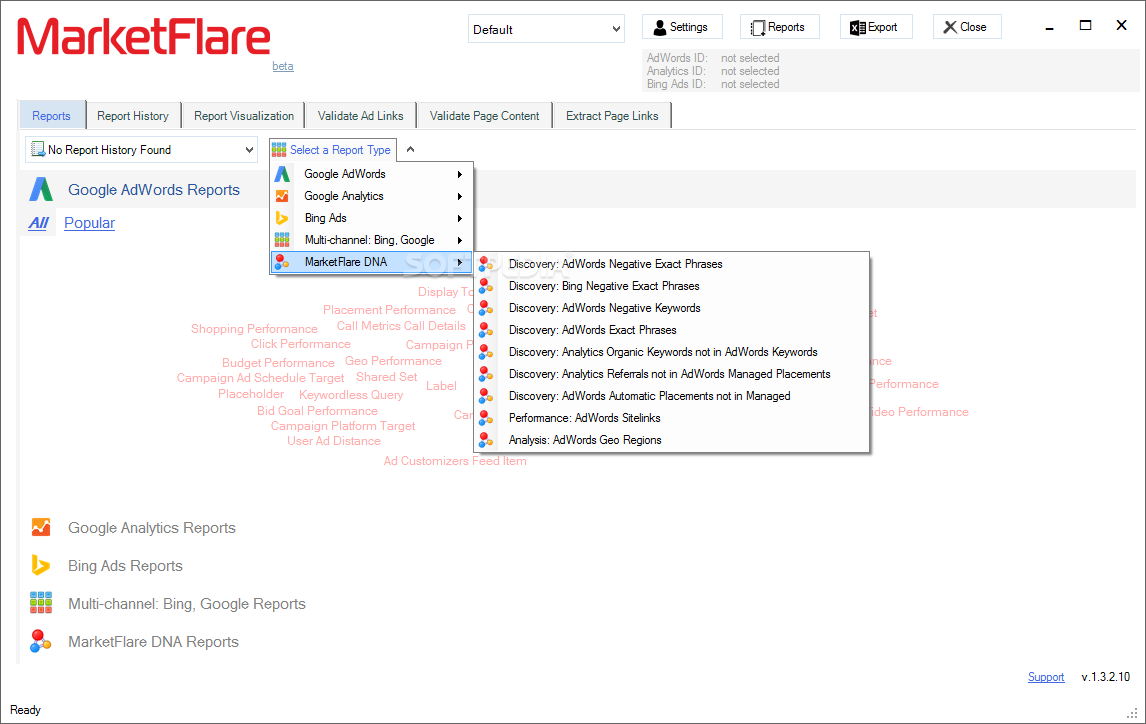Screen dimensions: 1146x724
Task: Expand the Google AdWords submenu arrow
Action: coord(460,174)
